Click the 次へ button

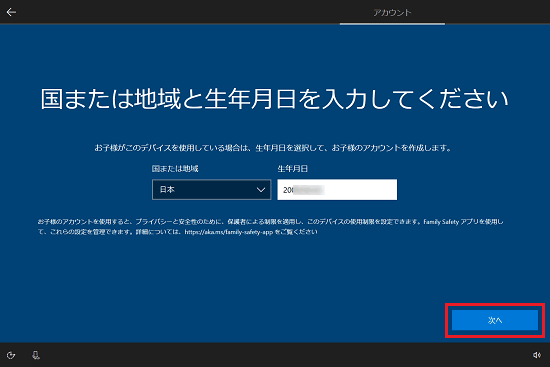[x=495, y=320]
